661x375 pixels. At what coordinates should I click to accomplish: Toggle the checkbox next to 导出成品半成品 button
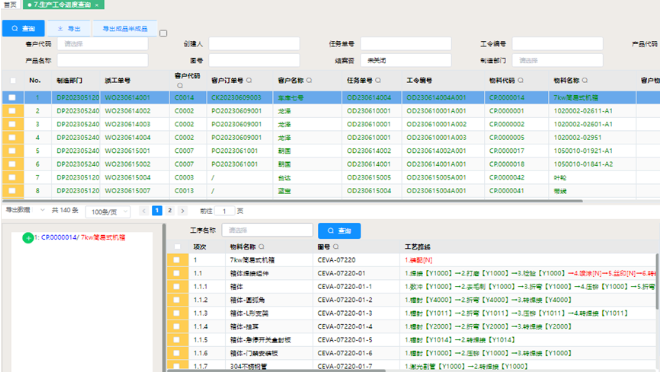click(163, 33)
